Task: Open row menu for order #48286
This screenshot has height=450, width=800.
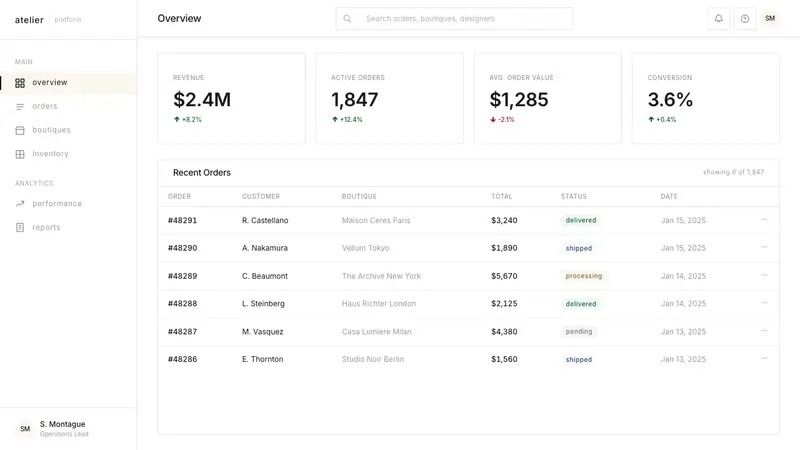Action: (764, 358)
